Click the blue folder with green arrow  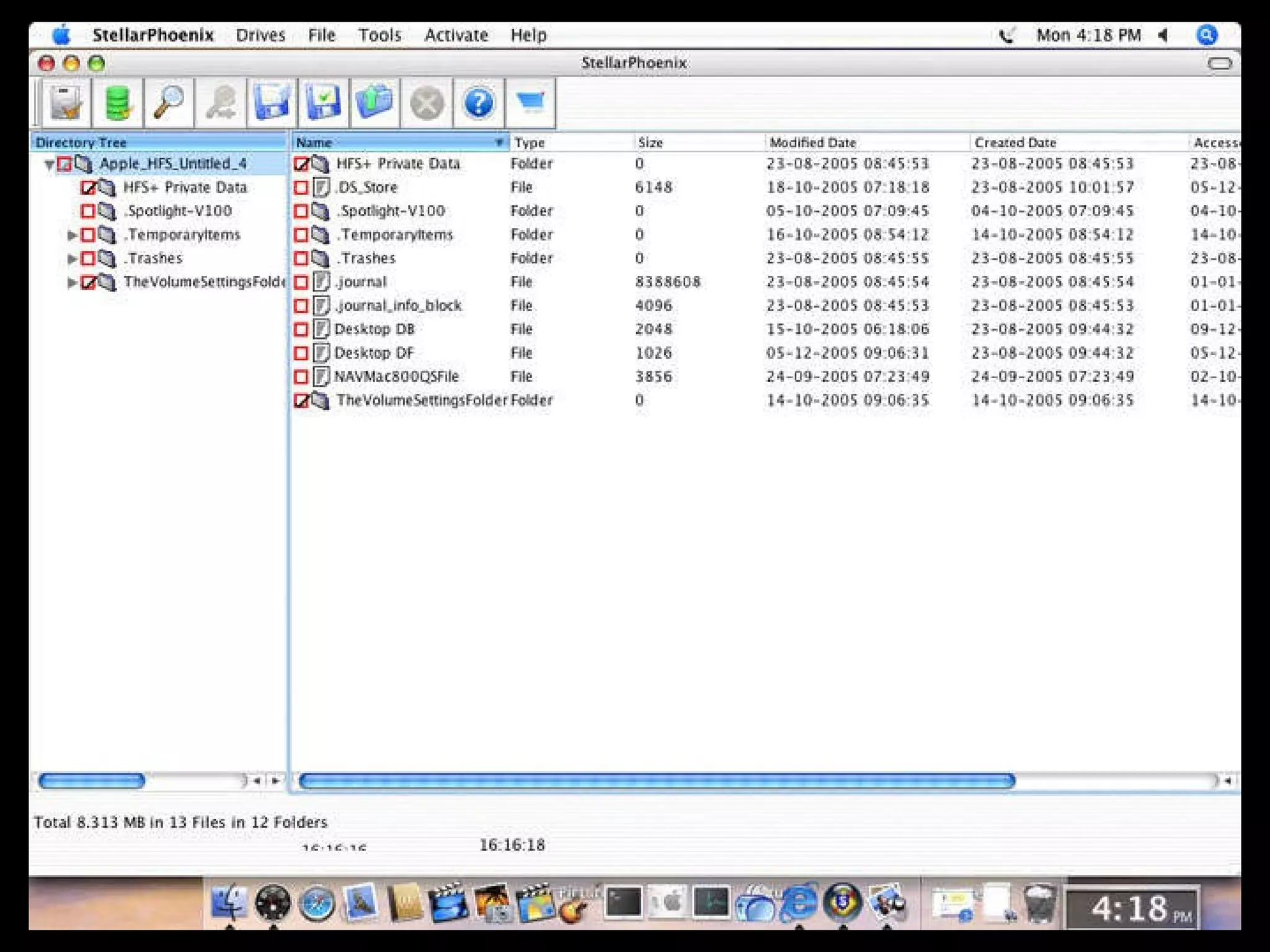point(375,103)
